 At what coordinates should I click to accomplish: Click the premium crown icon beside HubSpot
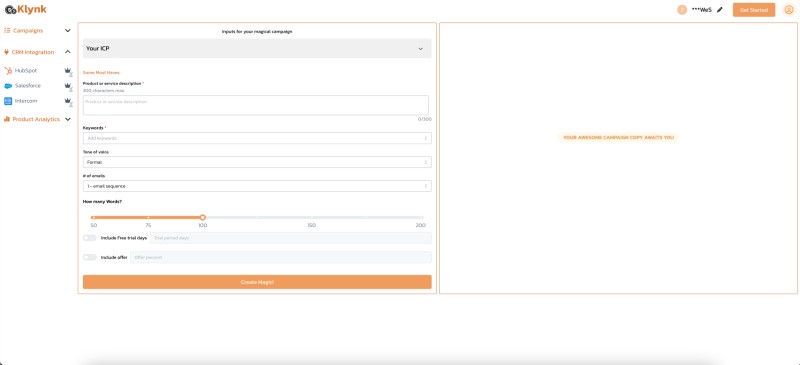(x=68, y=71)
